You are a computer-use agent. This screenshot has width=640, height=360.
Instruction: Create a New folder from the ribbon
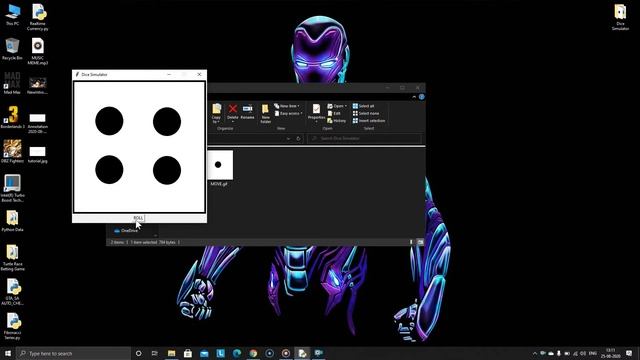pos(265,113)
